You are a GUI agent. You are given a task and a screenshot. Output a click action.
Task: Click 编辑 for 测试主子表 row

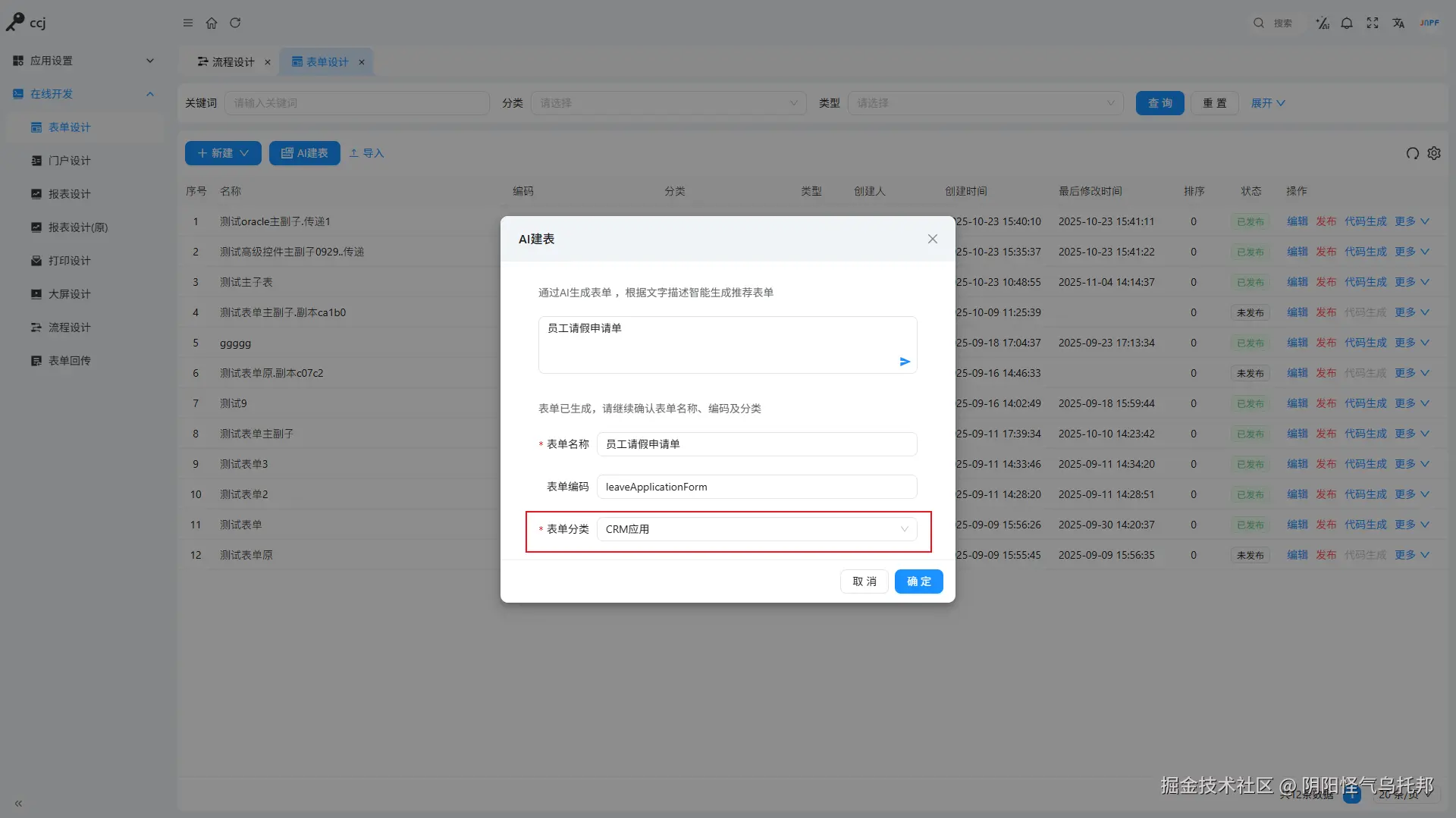1298,282
